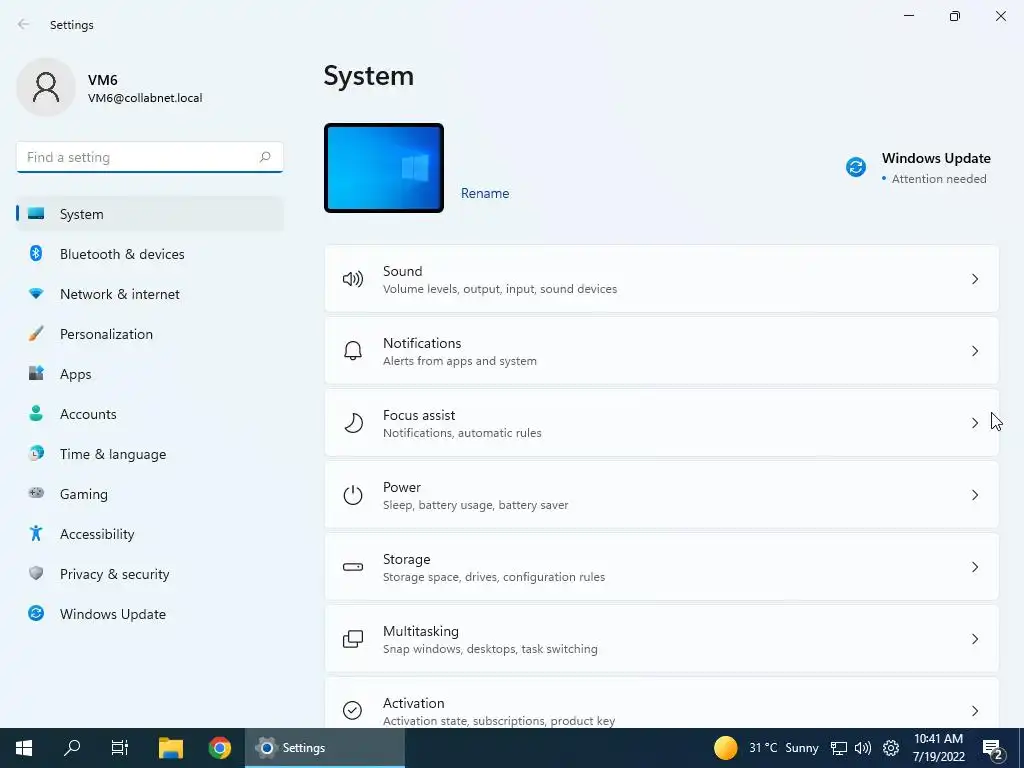Click the System monitor icon in sidebar

(x=36, y=214)
